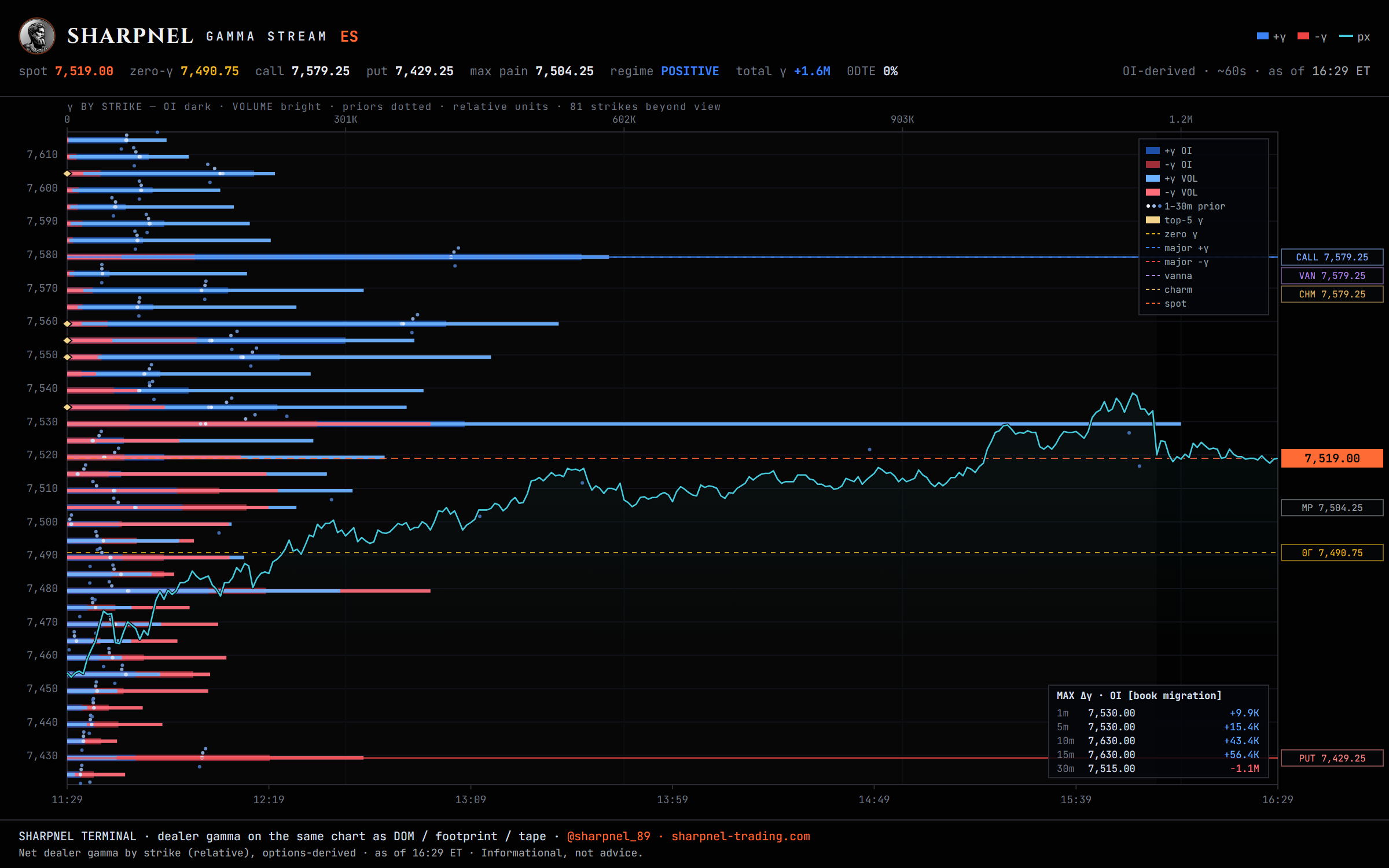The height and width of the screenshot is (868, 1389).
Task: Click the @sharpnel_89 handle link
Action: pyautogui.click(x=609, y=836)
